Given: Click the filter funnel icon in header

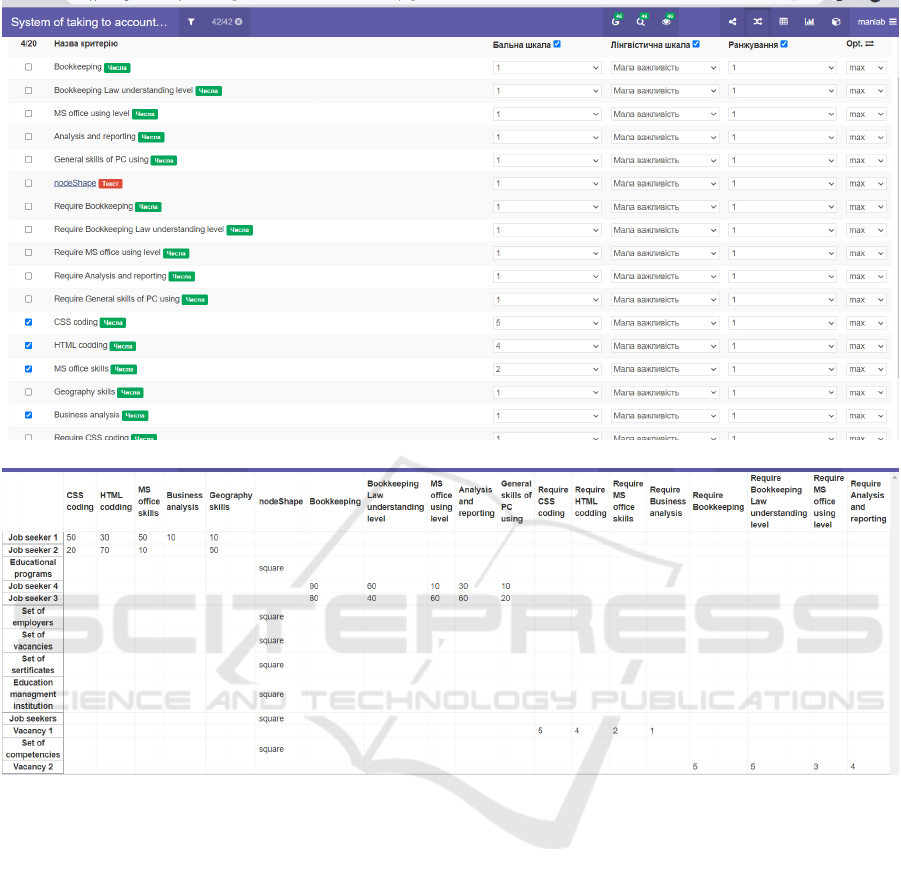Looking at the screenshot, I should coord(191,21).
